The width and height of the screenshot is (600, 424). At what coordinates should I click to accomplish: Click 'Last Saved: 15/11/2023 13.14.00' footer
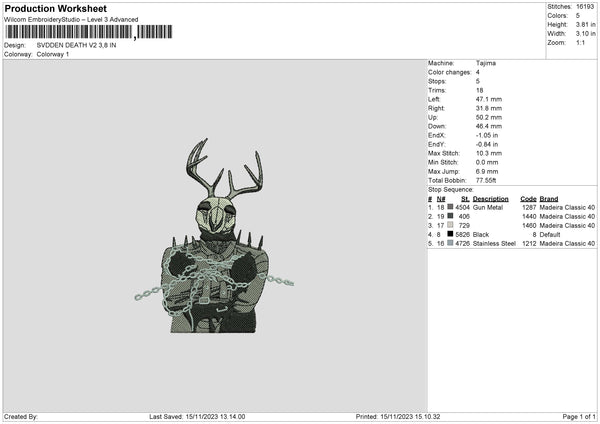click(197, 417)
